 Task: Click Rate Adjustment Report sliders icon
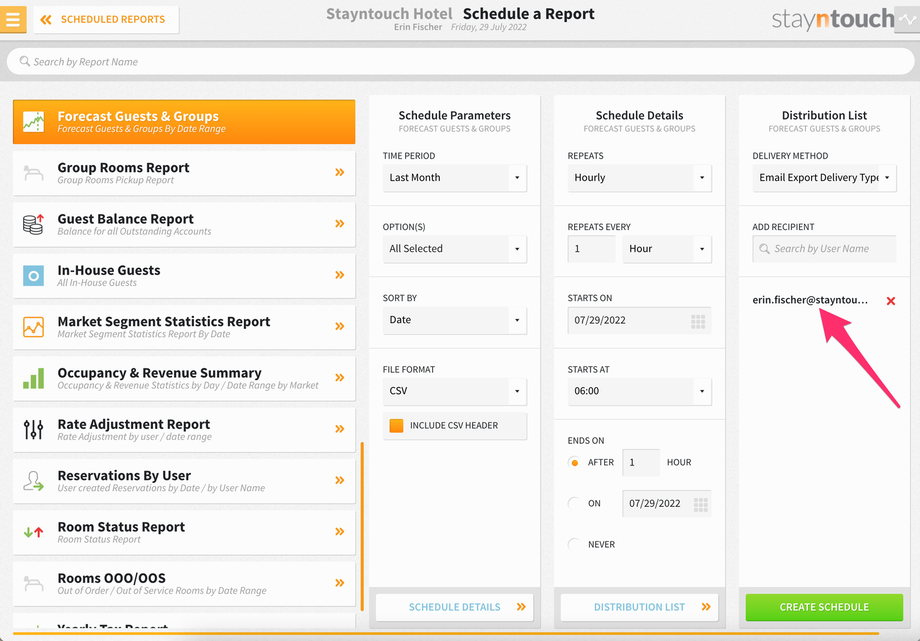(x=33, y=430)
